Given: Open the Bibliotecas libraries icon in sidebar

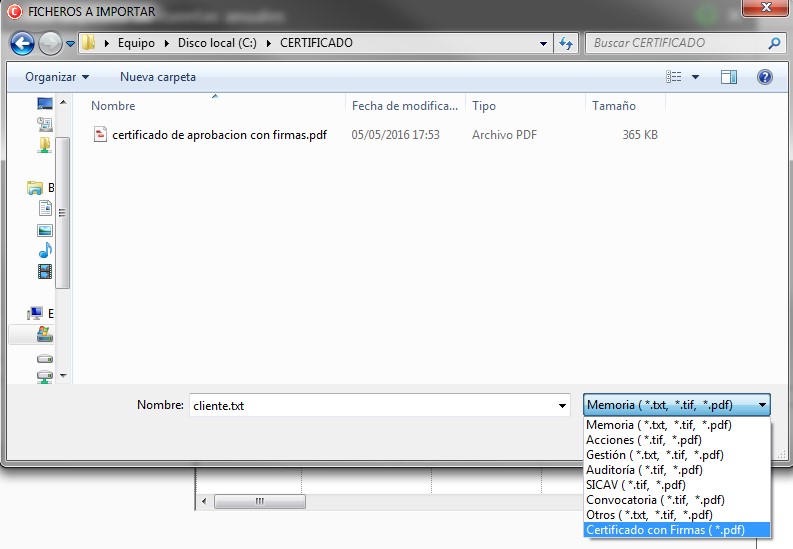Looking at the screenshot, I should point(34,188).
